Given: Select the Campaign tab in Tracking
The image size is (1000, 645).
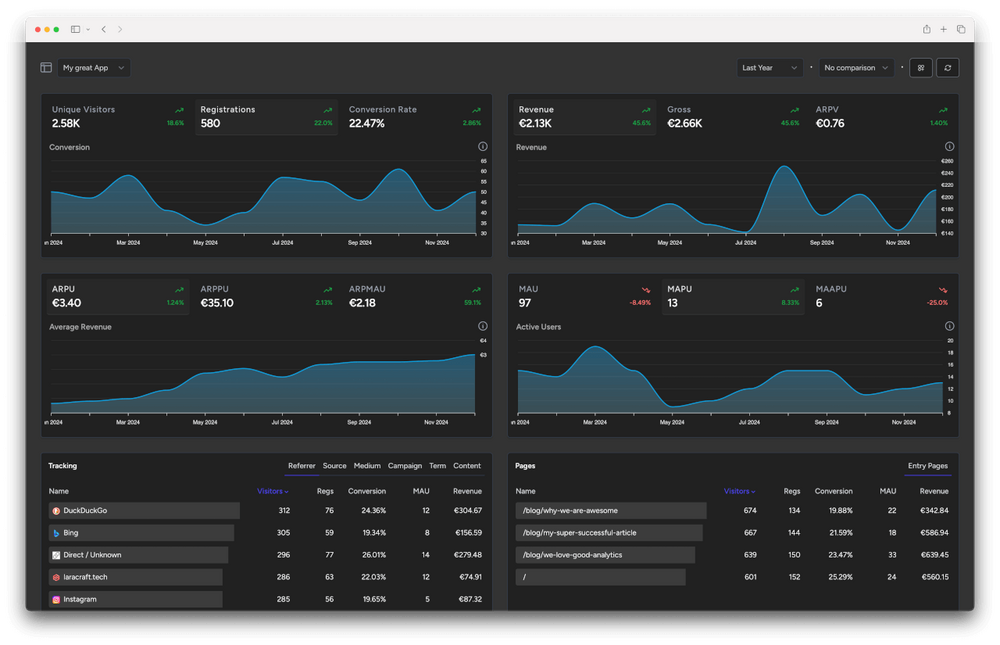Looking at the screenshot, I should (405, 466).
